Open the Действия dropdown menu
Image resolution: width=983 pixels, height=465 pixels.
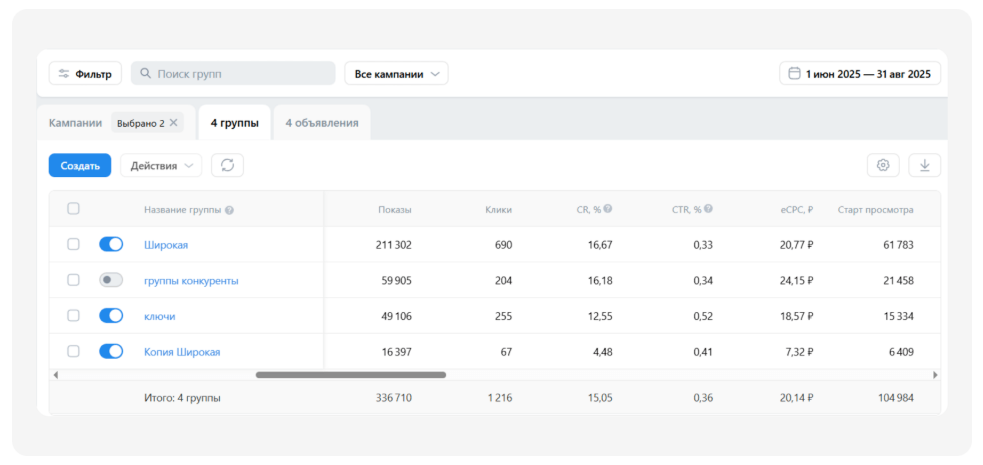161,165
